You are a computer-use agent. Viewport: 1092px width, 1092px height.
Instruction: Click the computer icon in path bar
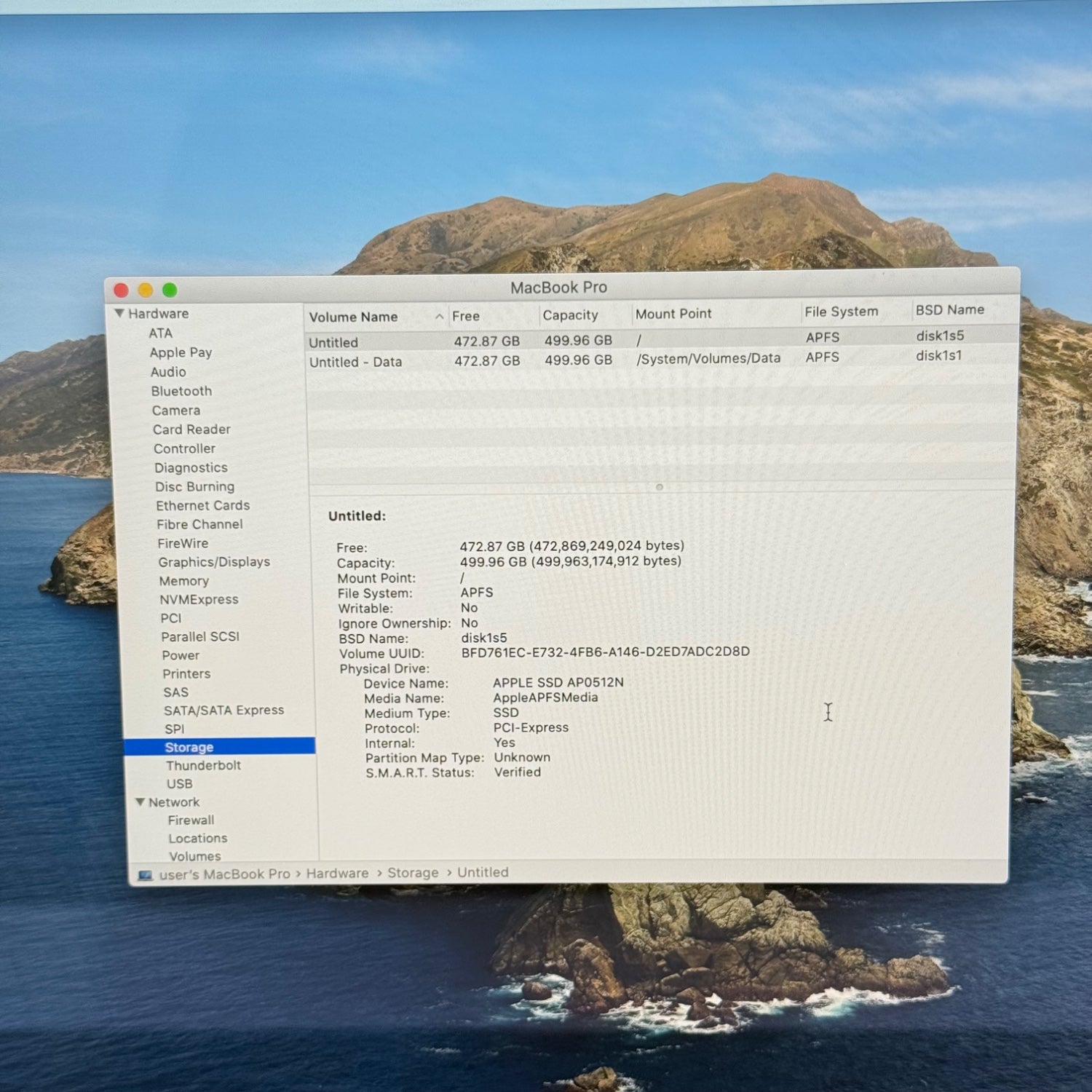tap(146, 874)
